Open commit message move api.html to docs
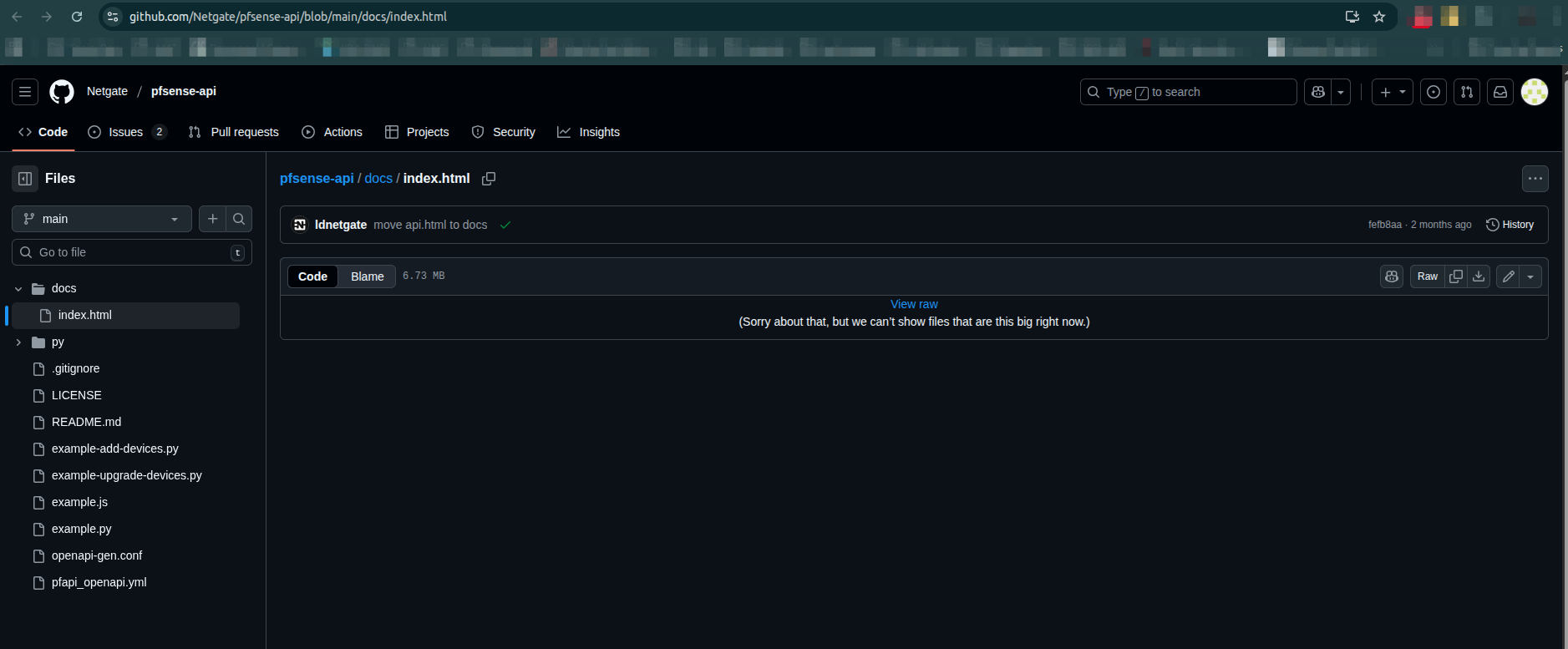The height and width of the screenshot is (649, 1568). (430, 225)
